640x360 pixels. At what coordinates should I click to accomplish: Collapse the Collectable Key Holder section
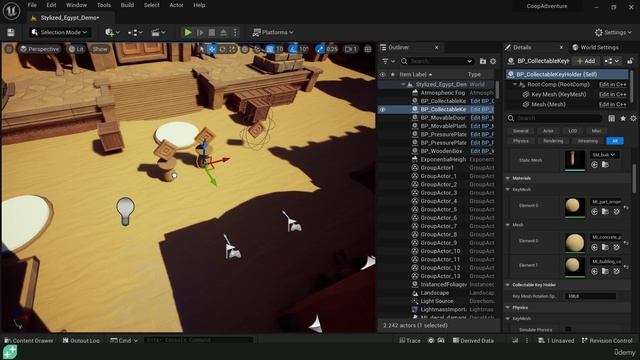click(x=508, y=285)
